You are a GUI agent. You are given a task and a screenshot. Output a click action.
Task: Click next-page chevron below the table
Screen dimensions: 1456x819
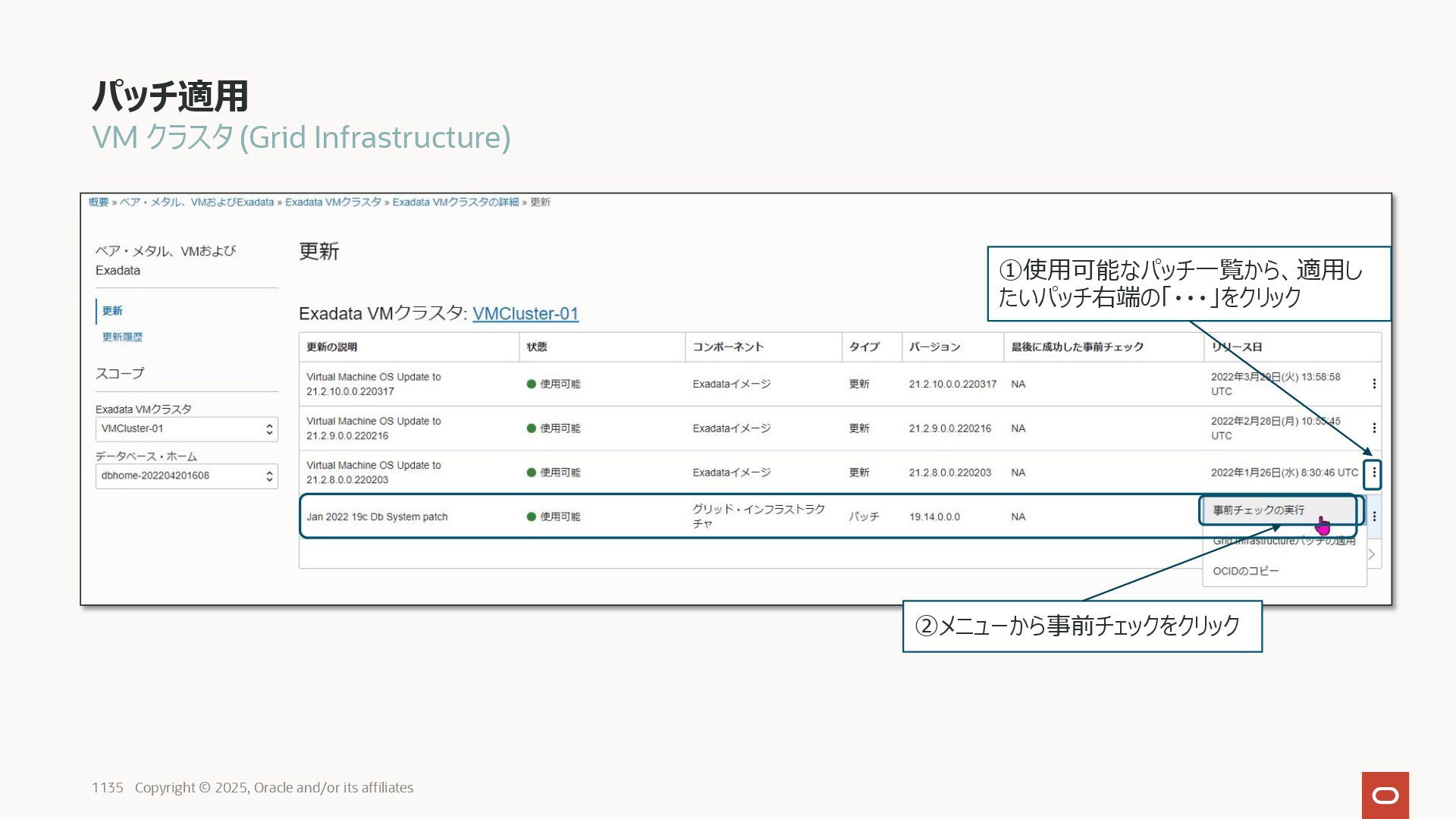1371,554
